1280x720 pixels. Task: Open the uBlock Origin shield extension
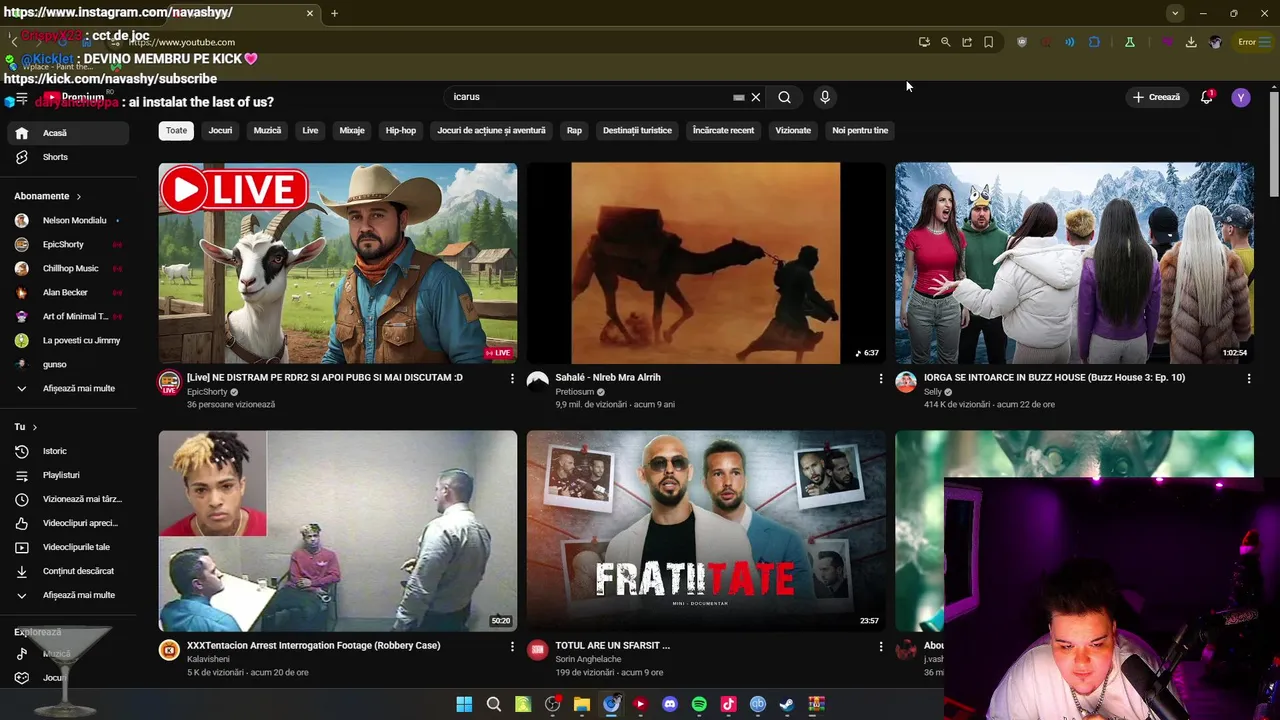click(x=1021, y=42)
